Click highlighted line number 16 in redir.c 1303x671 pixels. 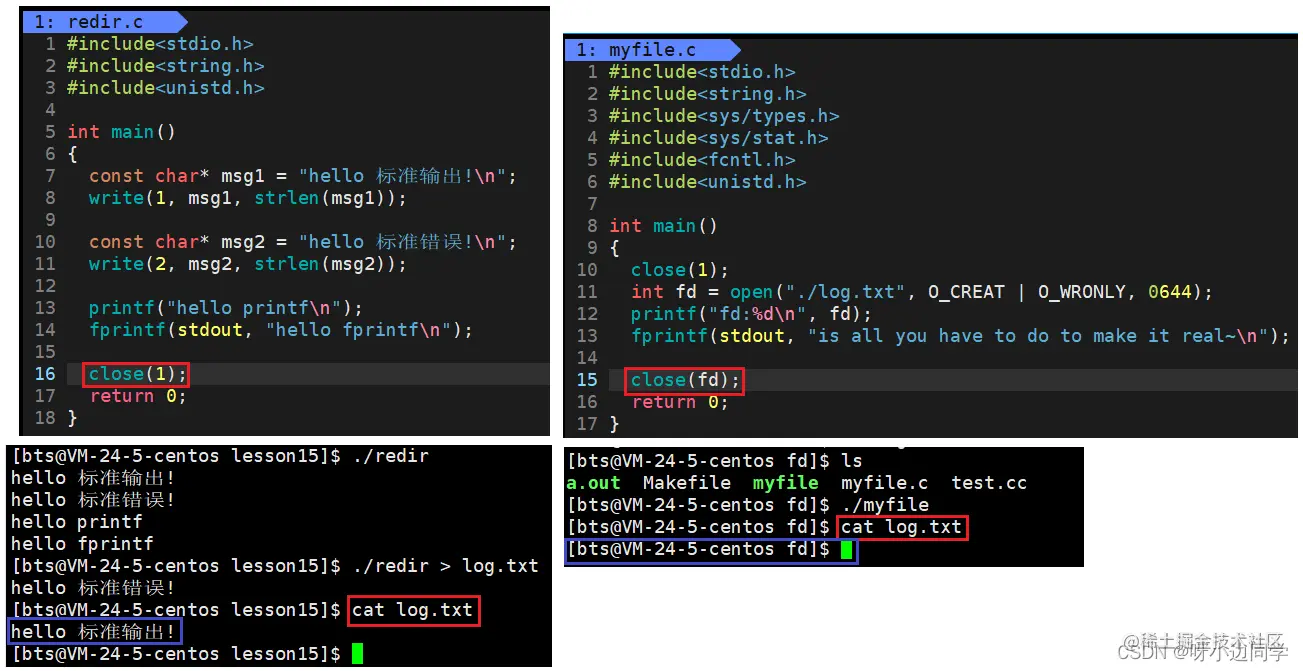pyautogui.click(x=45, y=374)
